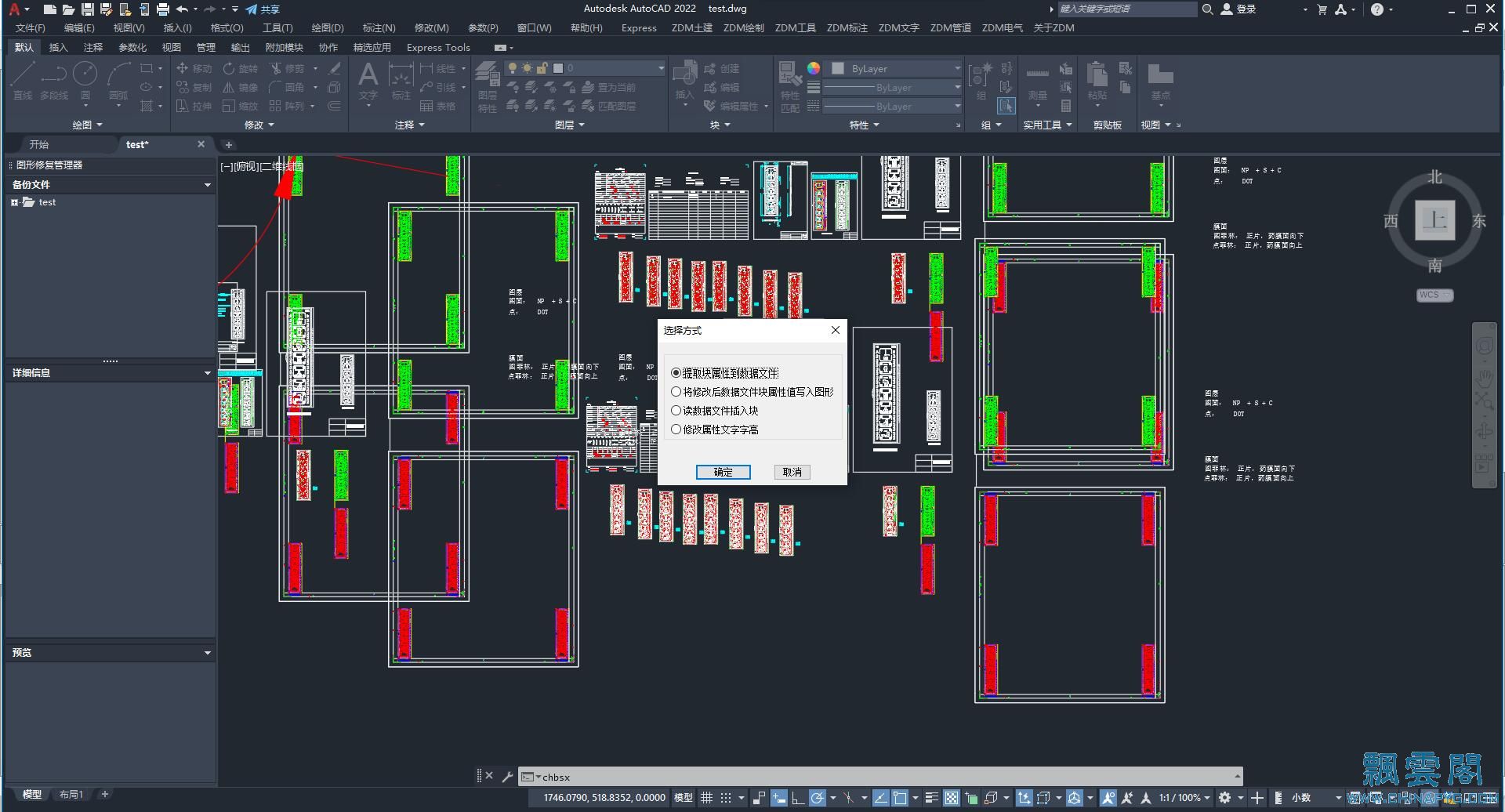
Task: Expand the 绘图 (Draw) panel
Action: (x=87, y=125)
